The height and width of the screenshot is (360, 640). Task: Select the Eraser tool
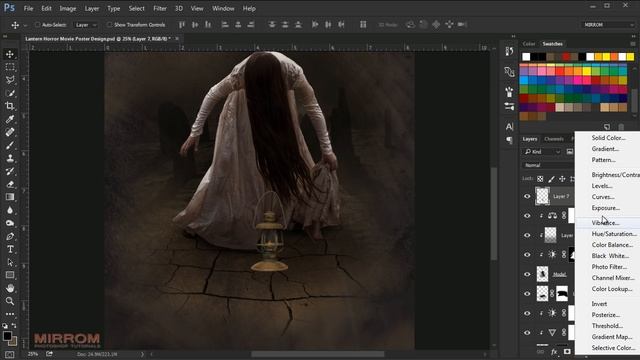pyautogui.click(x=10, y=184)
